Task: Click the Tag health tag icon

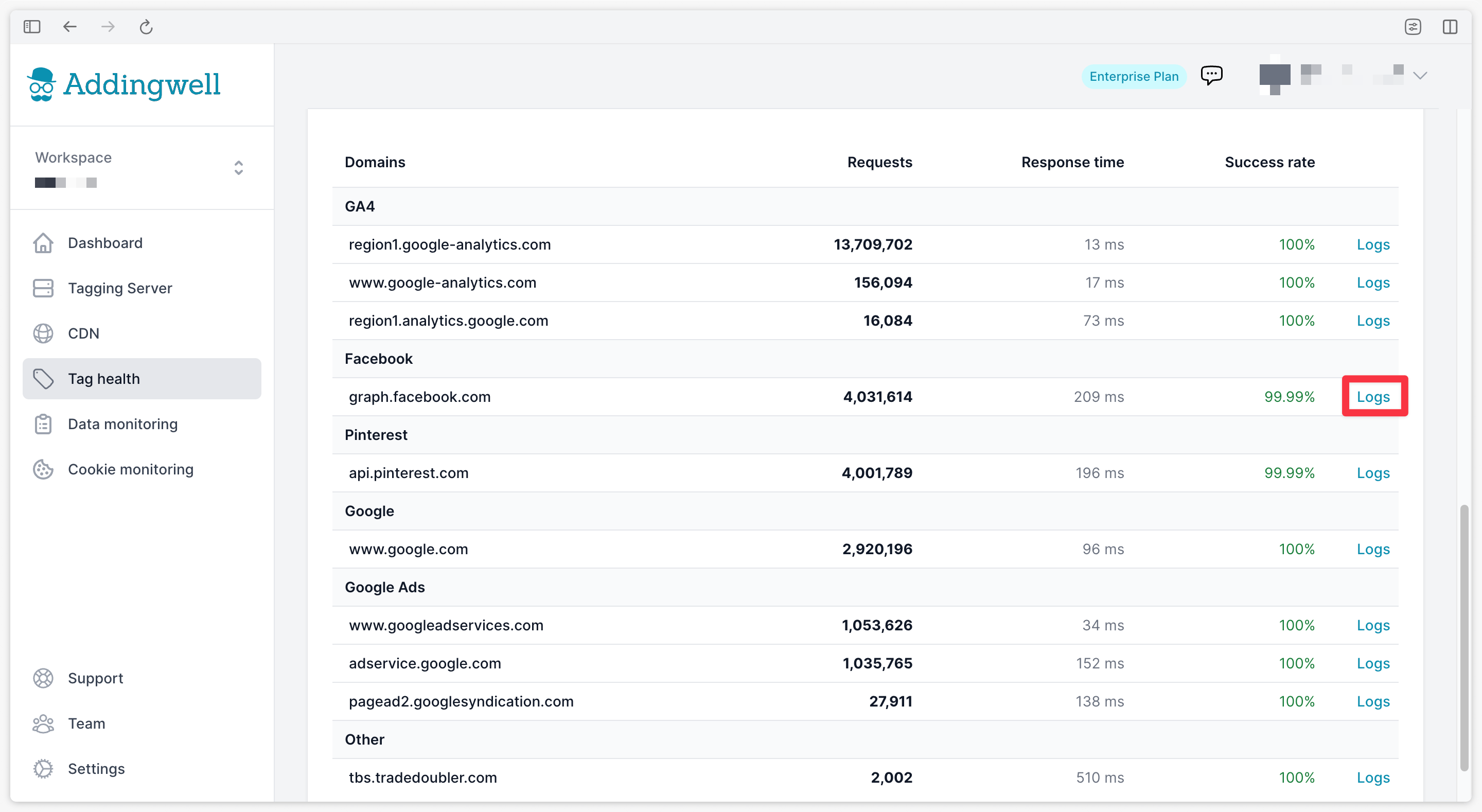Action: coord(43,379)
